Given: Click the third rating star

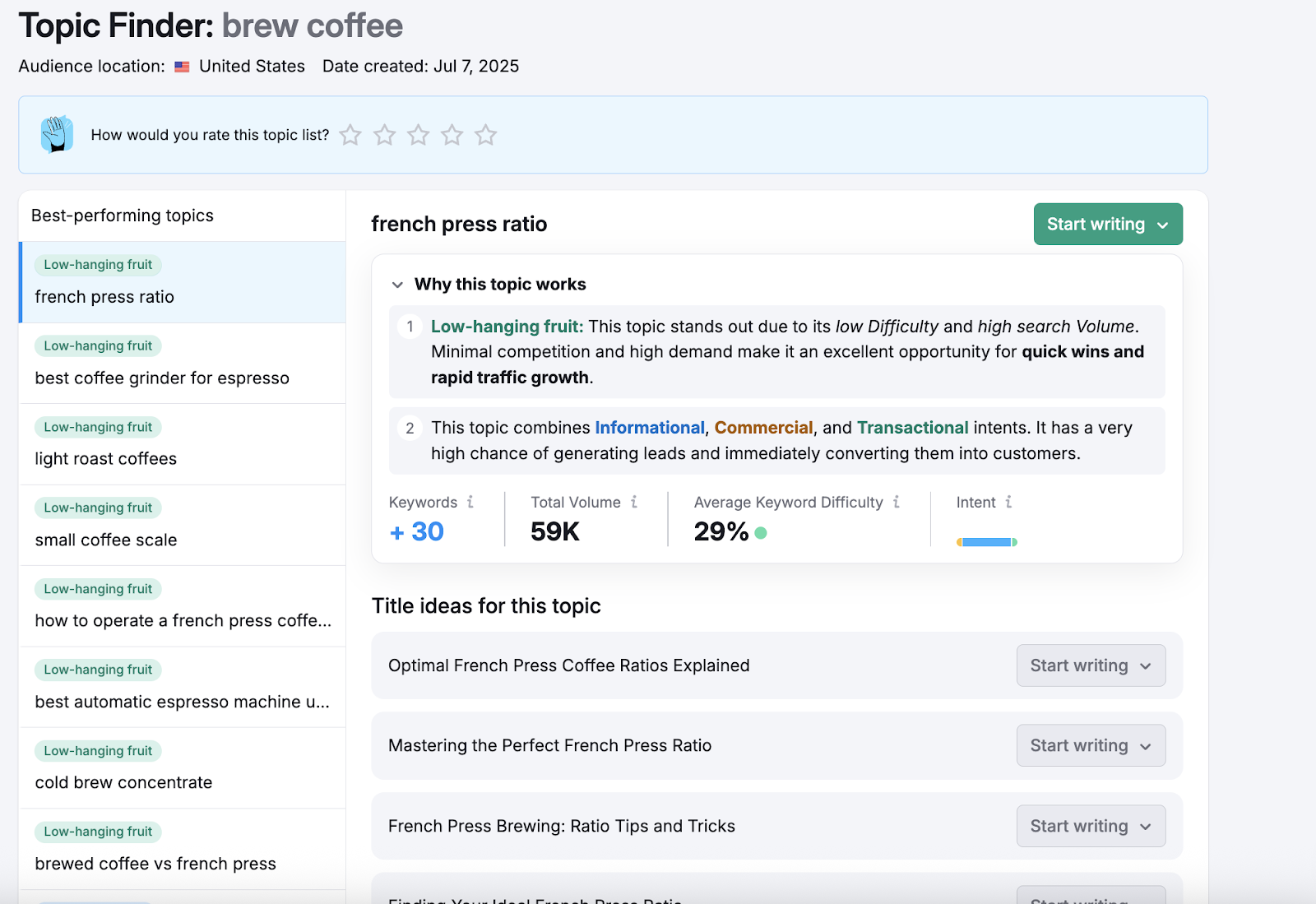Looking at the screenshot, I should [x=419, y=135].
